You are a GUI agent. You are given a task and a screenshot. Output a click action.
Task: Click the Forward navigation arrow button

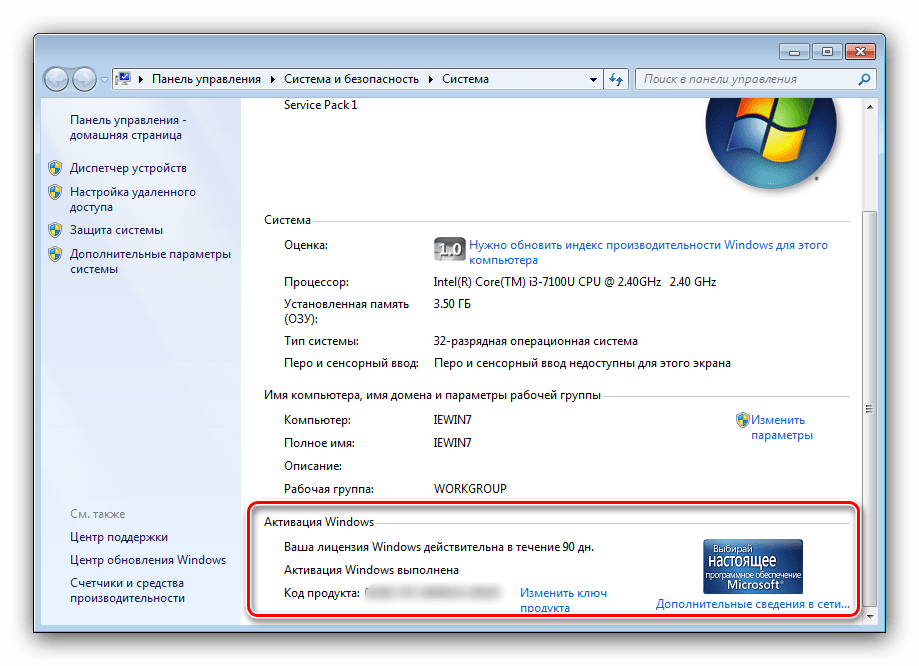(84, 79)
